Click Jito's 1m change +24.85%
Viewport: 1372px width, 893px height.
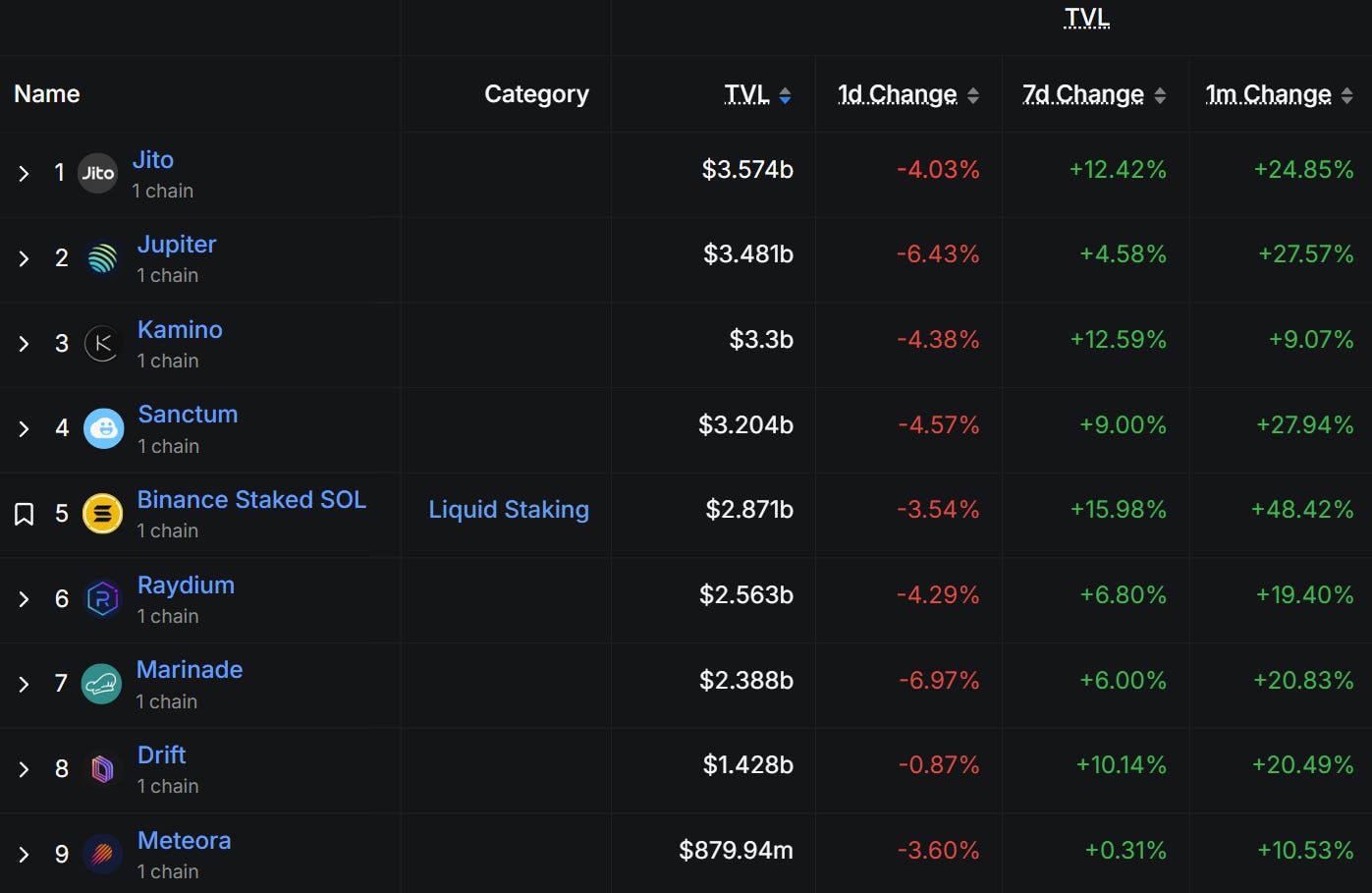coord(1304,169)
